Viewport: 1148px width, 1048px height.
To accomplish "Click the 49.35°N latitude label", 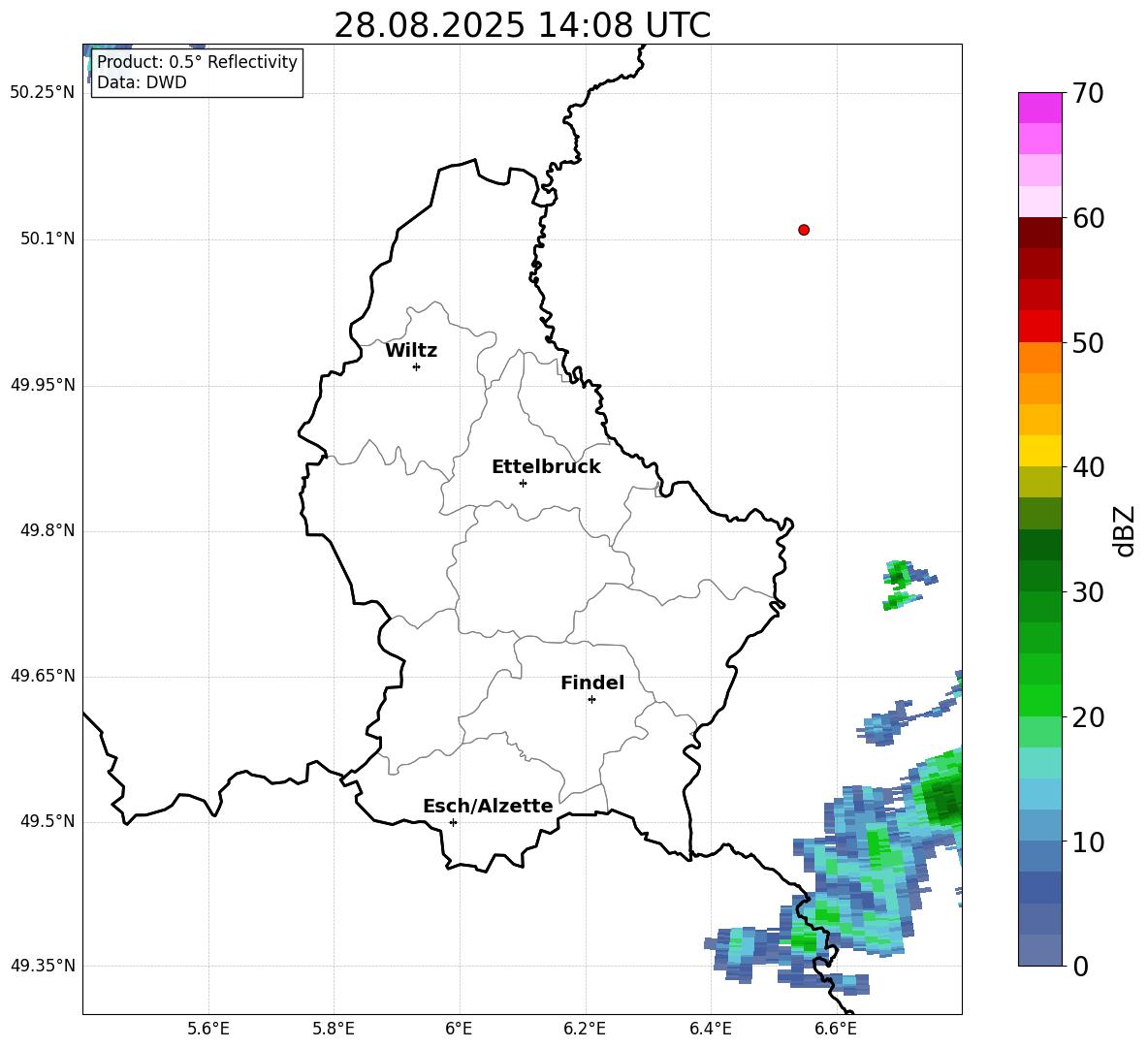I will pos(43,966).
